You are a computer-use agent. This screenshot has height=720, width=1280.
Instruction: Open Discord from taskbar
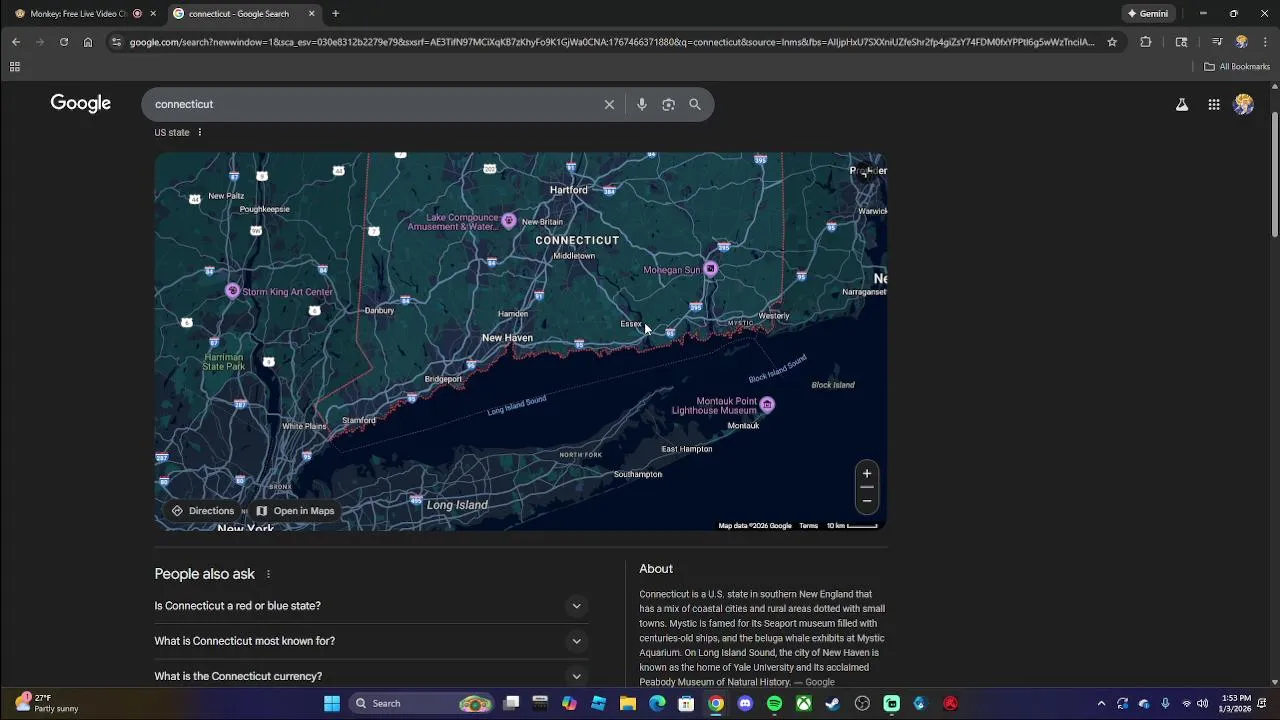pos(745,703)
